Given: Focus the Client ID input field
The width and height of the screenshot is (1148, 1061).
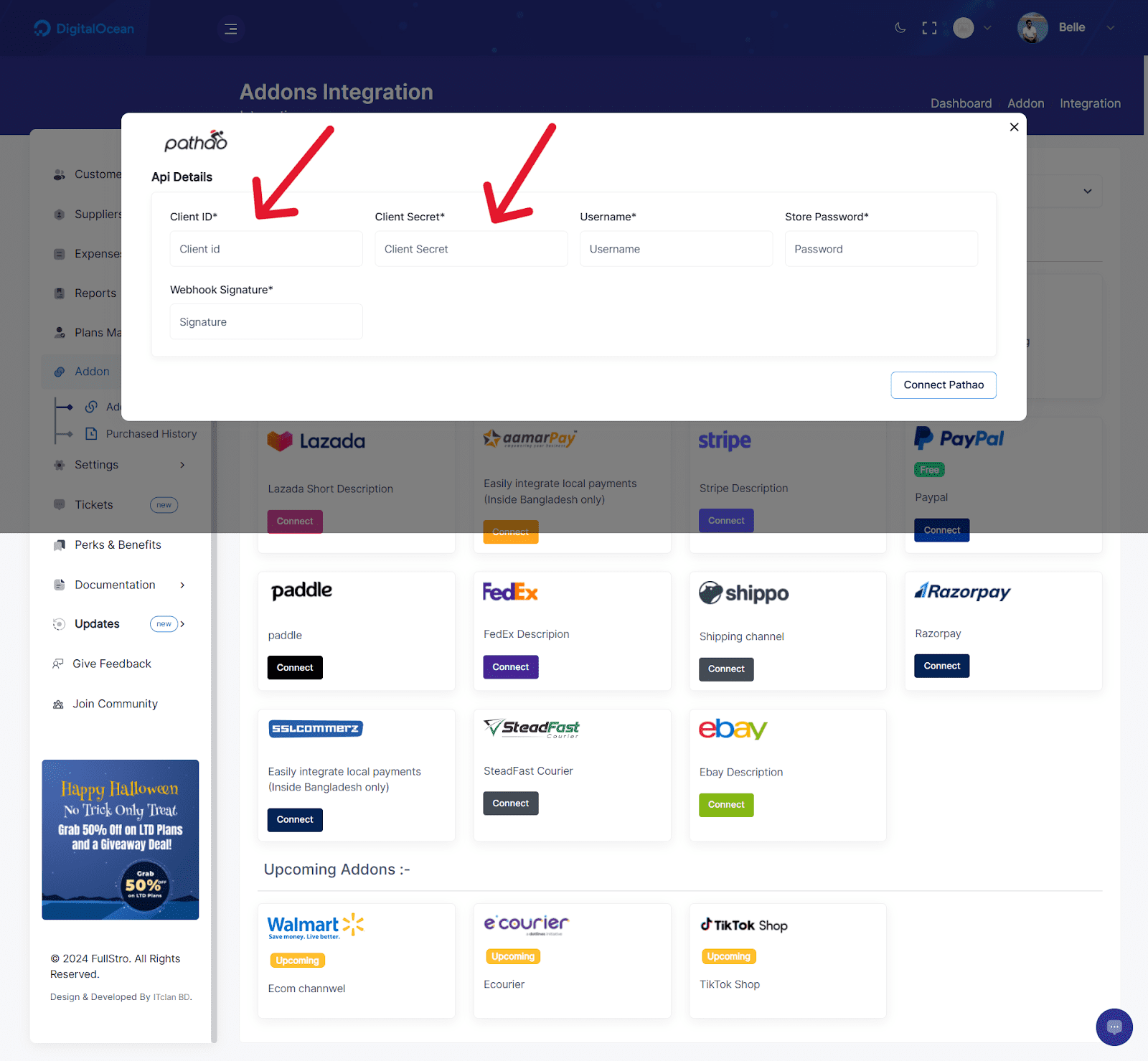Looking at the screenshot, I should pyautogui.click(x=266, y=249).
